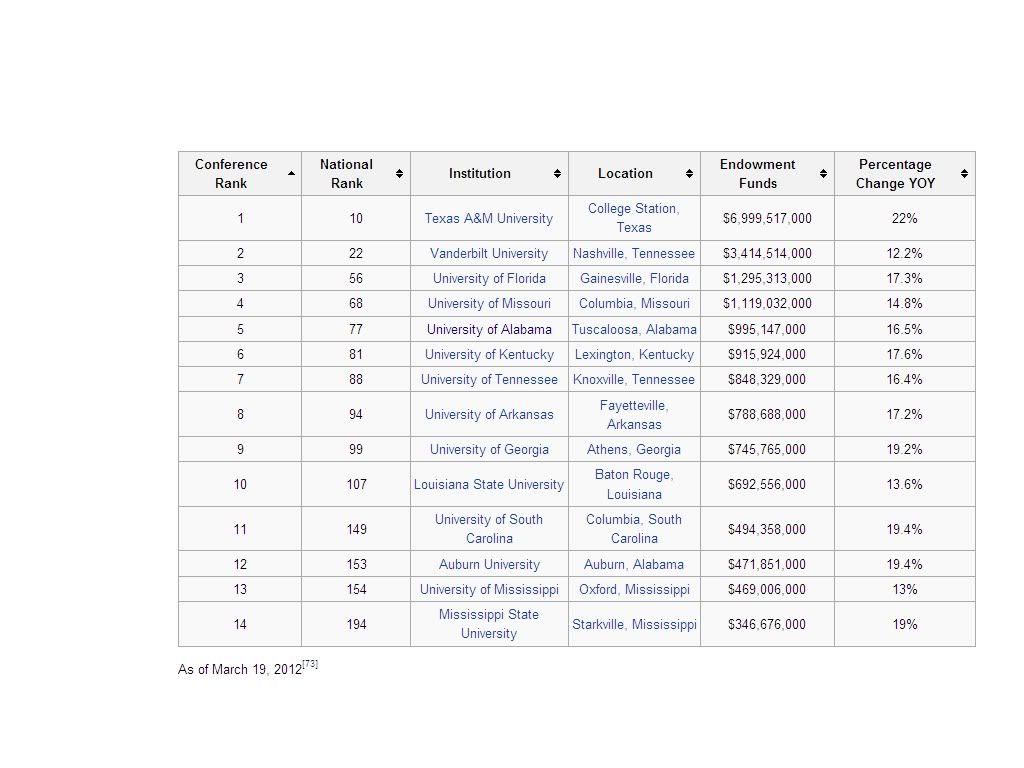1024x768 pixels.
Task: Follow Athens, Georgia location link
Action: coord(633,450)
